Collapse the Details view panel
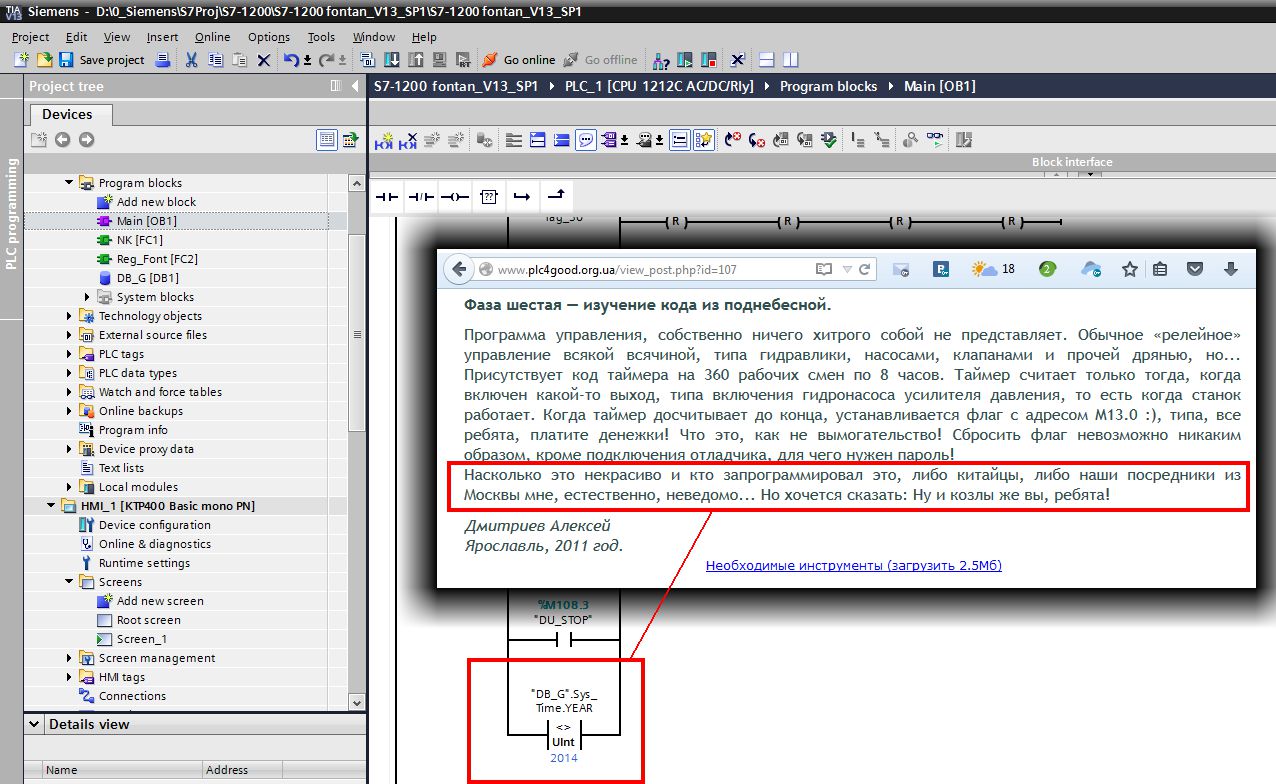1276x784 pixels. pyautogui.click(x=34, y=725)
